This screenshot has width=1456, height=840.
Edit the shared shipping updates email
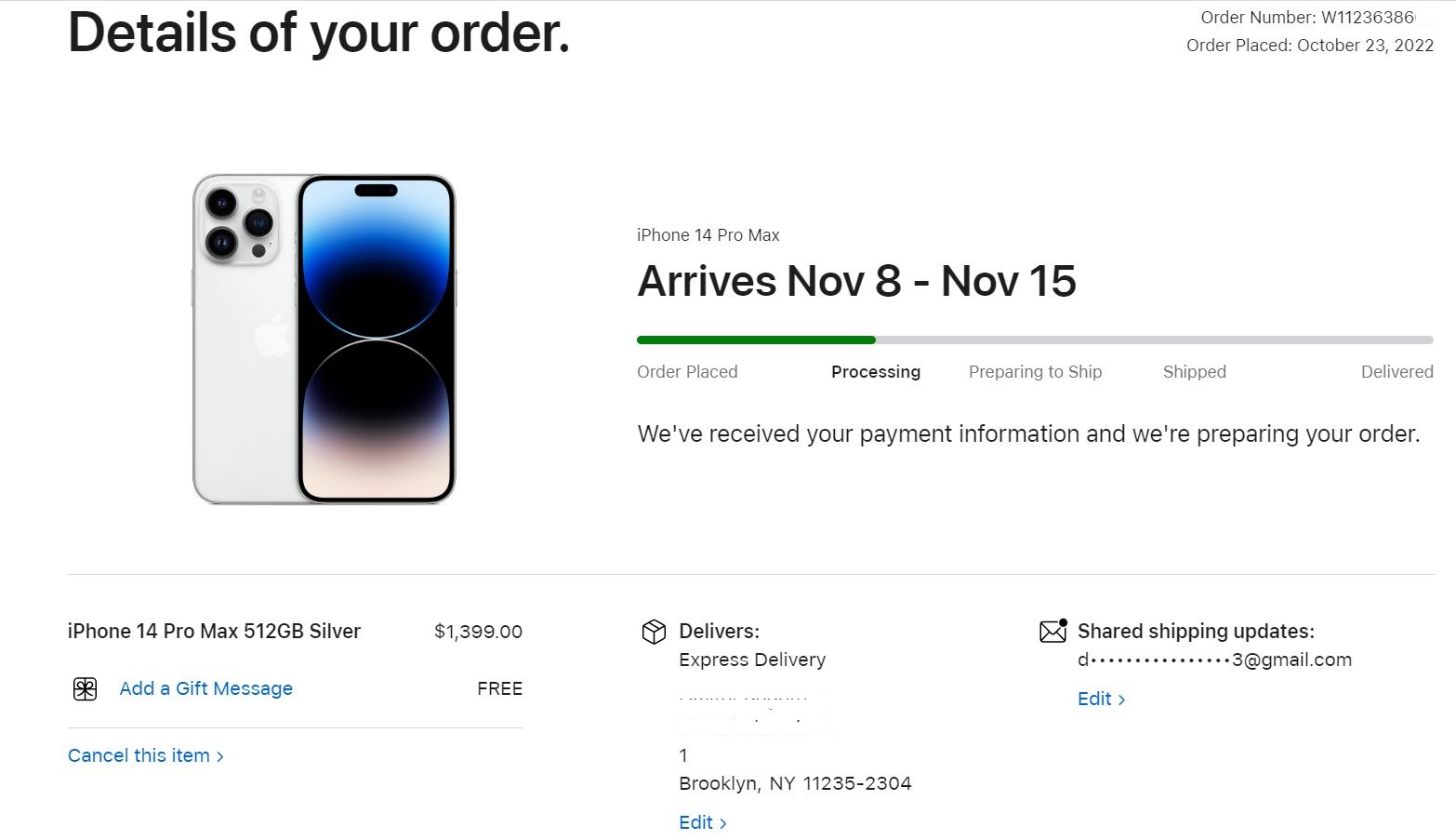point(1101,699)
